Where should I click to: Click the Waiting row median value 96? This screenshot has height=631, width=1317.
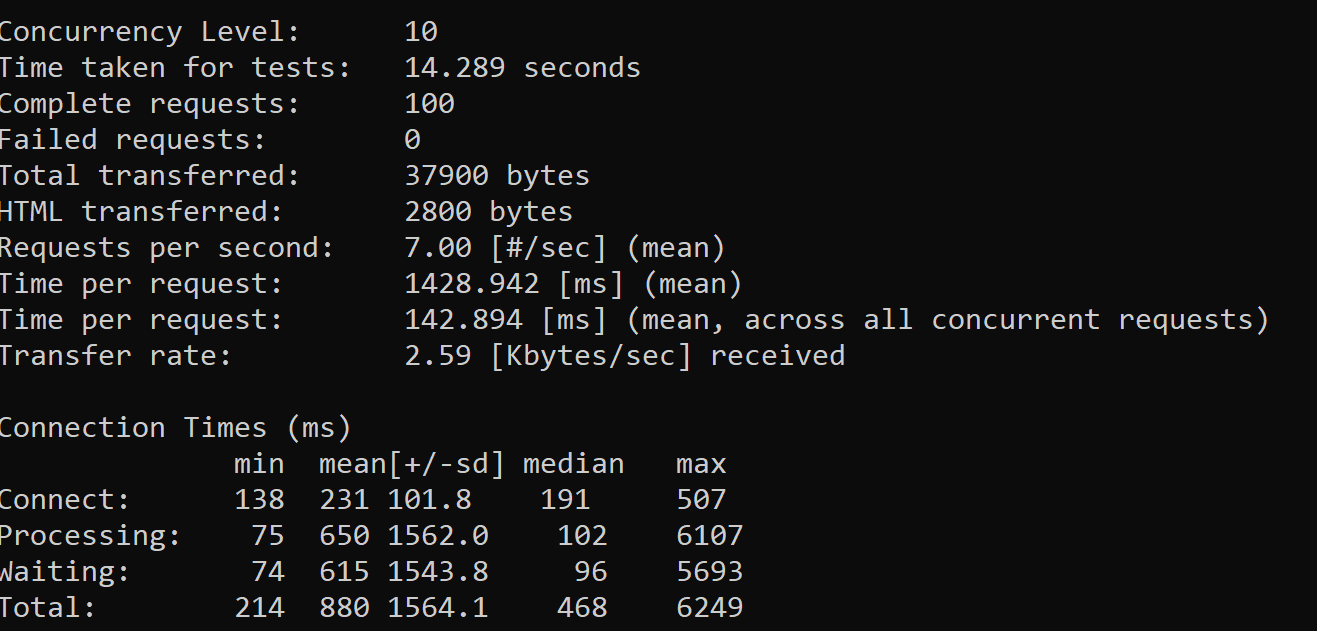590,572
